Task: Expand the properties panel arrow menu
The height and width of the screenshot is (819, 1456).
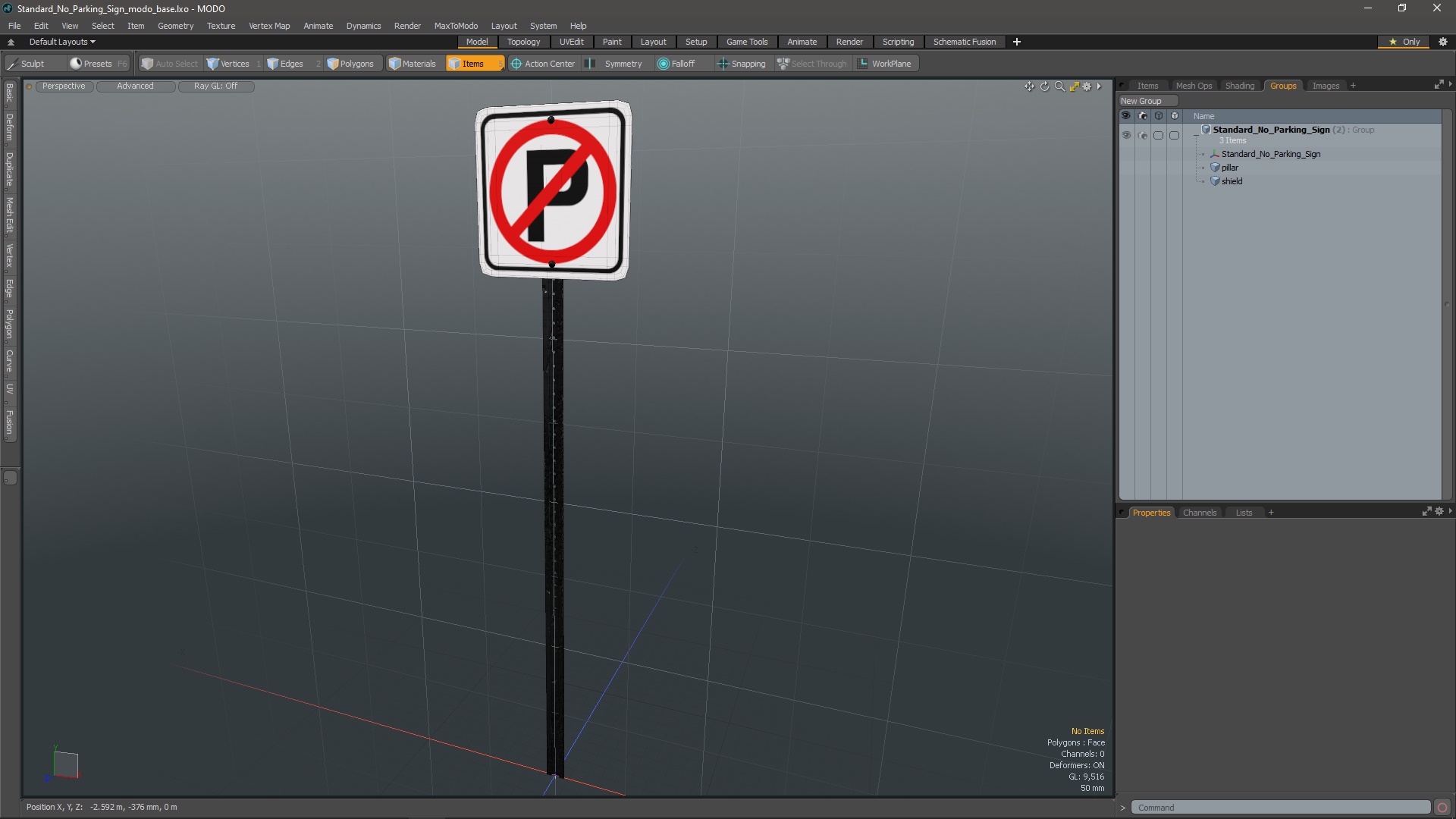Action: [1450, 512]
